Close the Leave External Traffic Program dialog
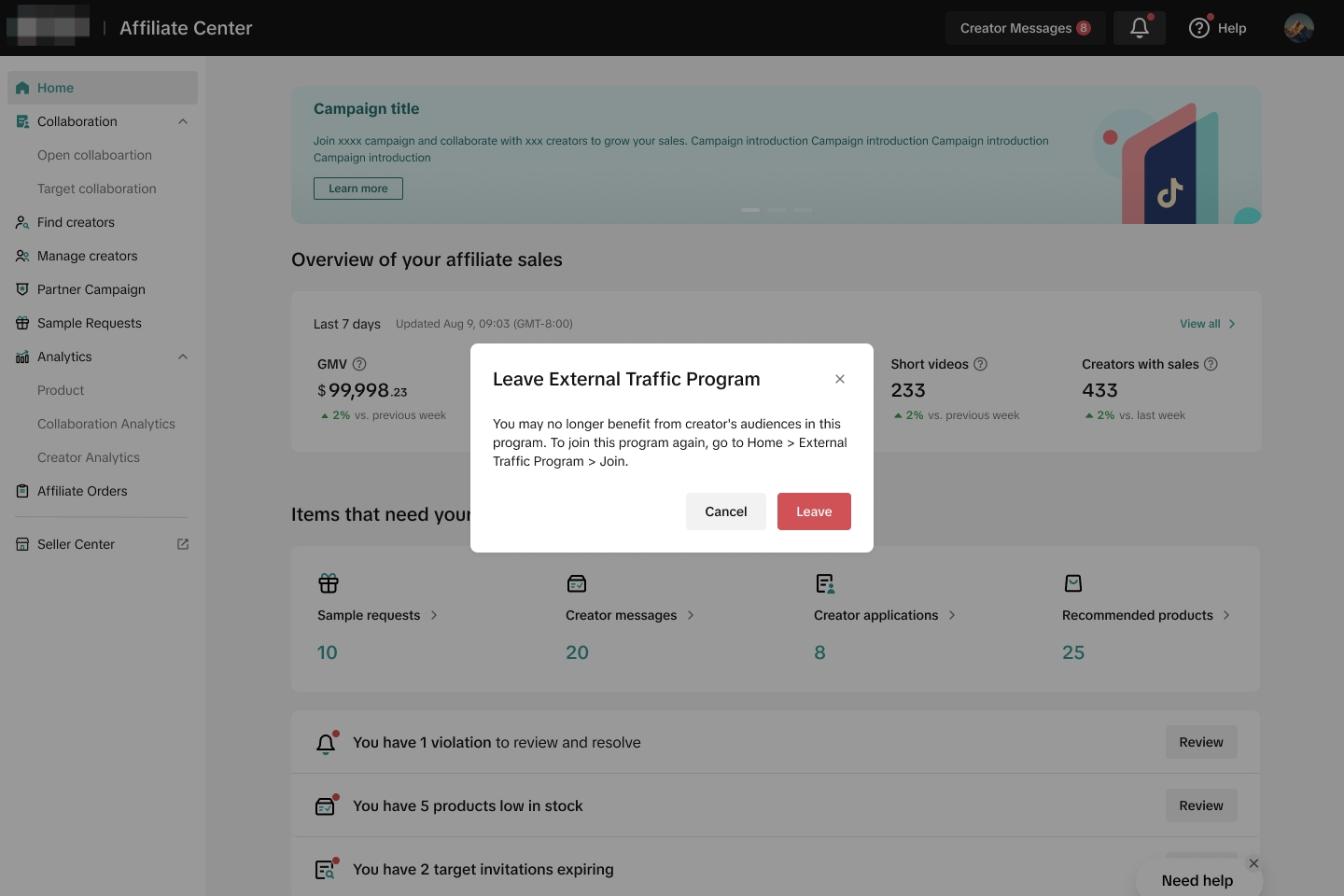This screenshot has width=1344, height=896. point(840,379)
